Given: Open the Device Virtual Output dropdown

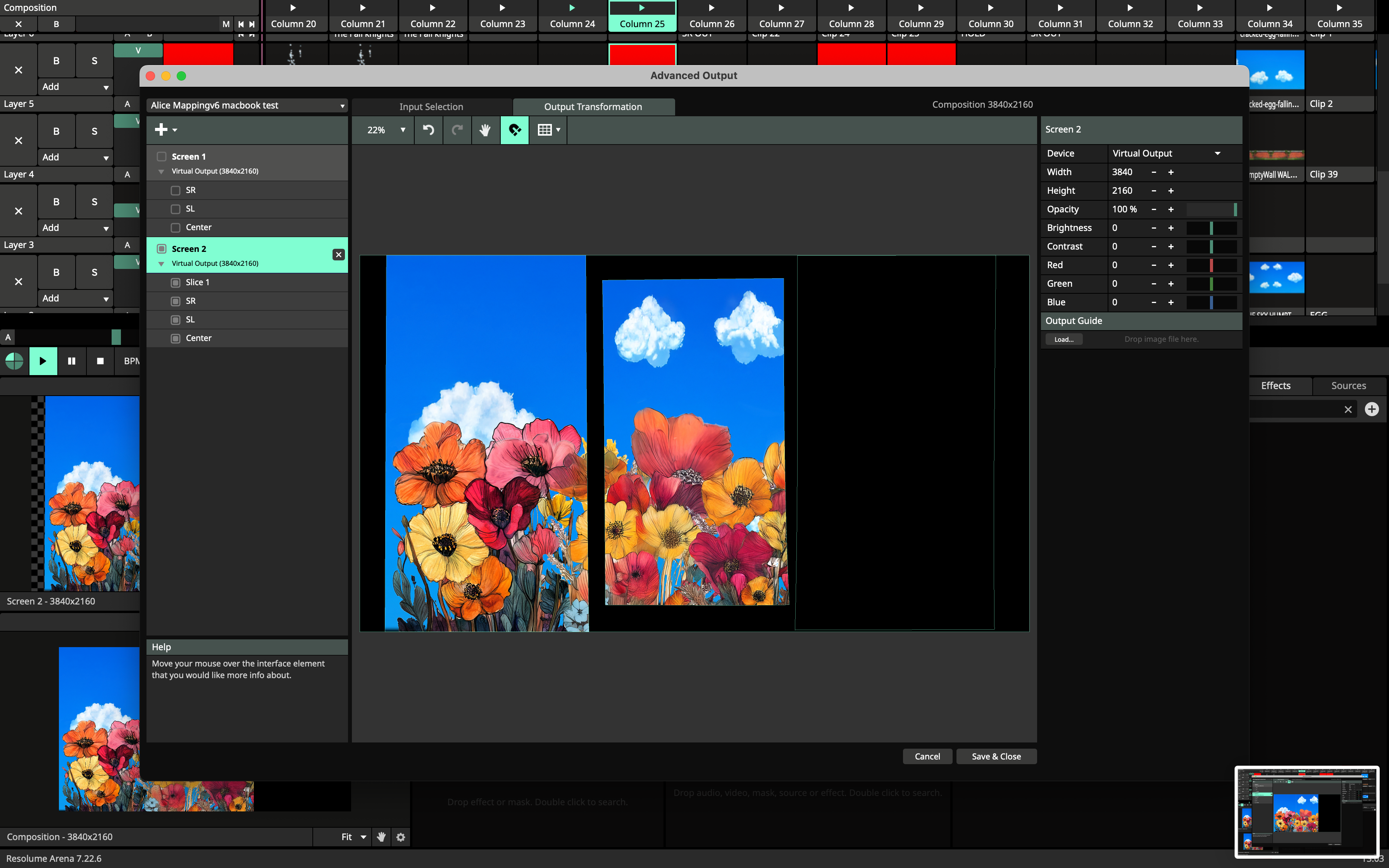Looking at the screenshot, I should click(1165, 153).
